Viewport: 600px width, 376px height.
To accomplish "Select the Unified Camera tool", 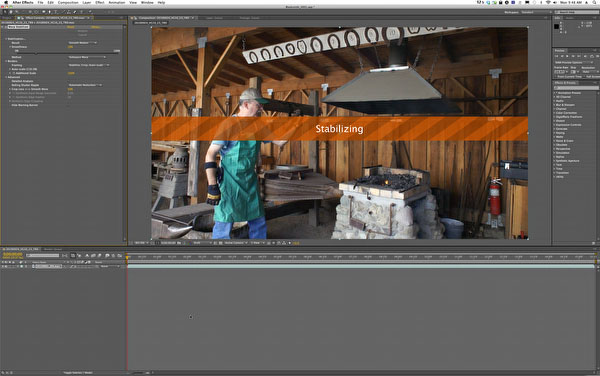I will point(30,12).
